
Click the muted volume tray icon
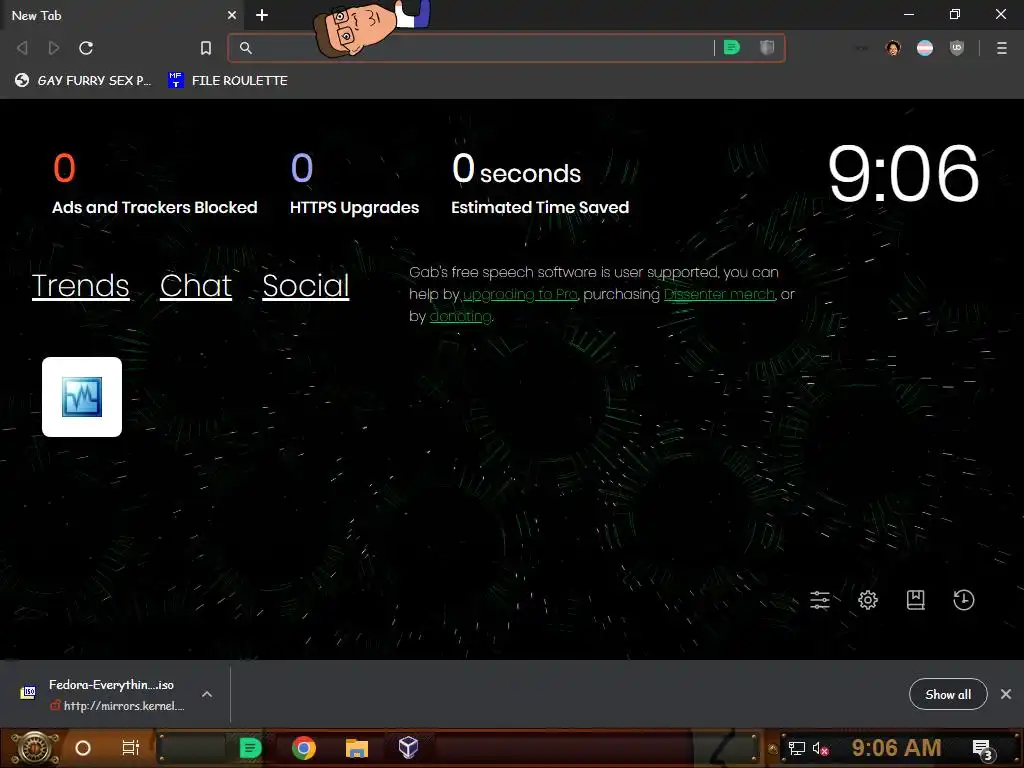pyautogui.click(x=820, y=748)
